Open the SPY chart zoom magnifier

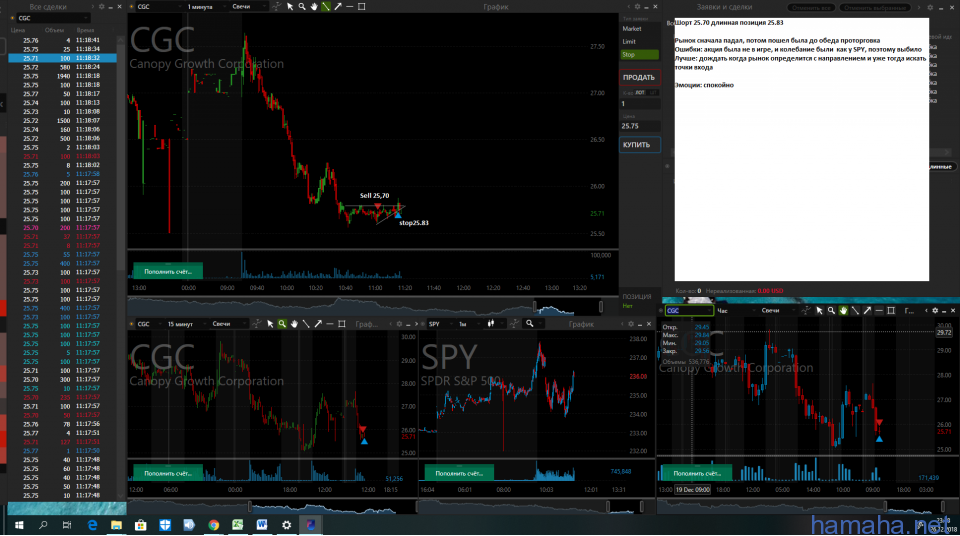530,324
